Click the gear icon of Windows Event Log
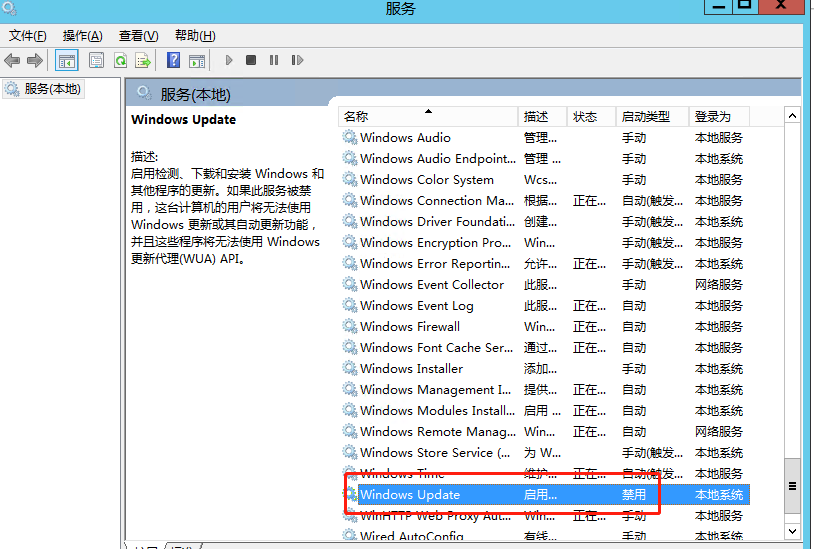 (350, 306)
